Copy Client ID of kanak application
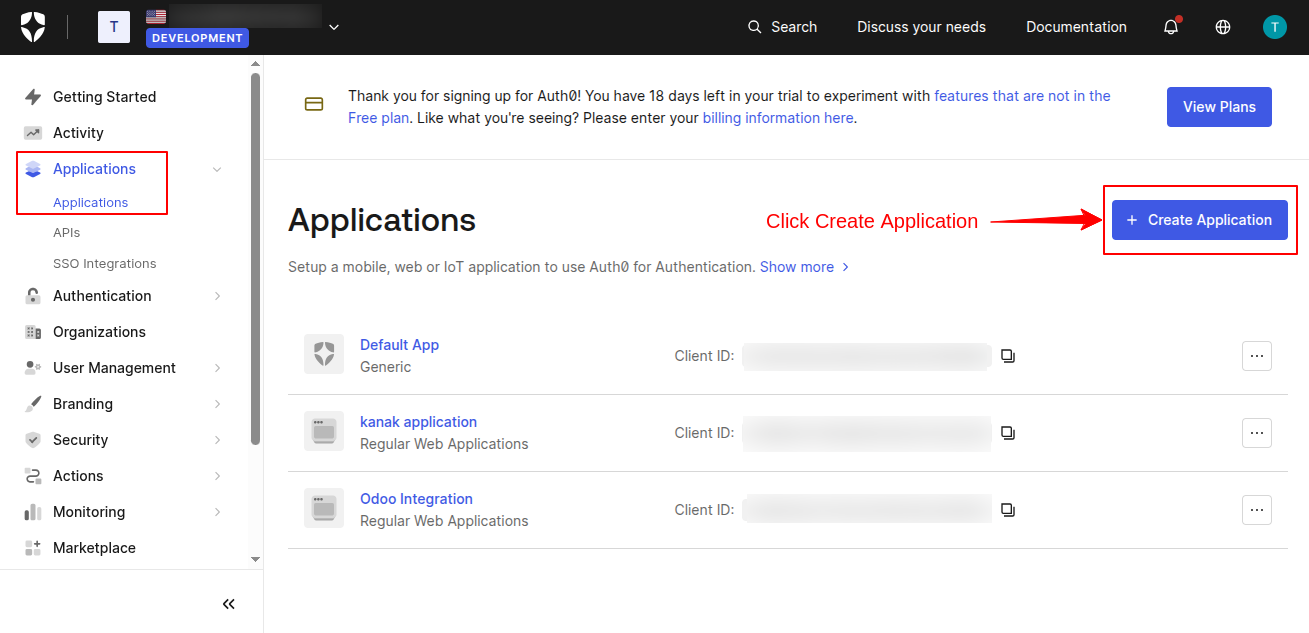This screenshot has height=633, width=1309. (x=1008, y=433)
